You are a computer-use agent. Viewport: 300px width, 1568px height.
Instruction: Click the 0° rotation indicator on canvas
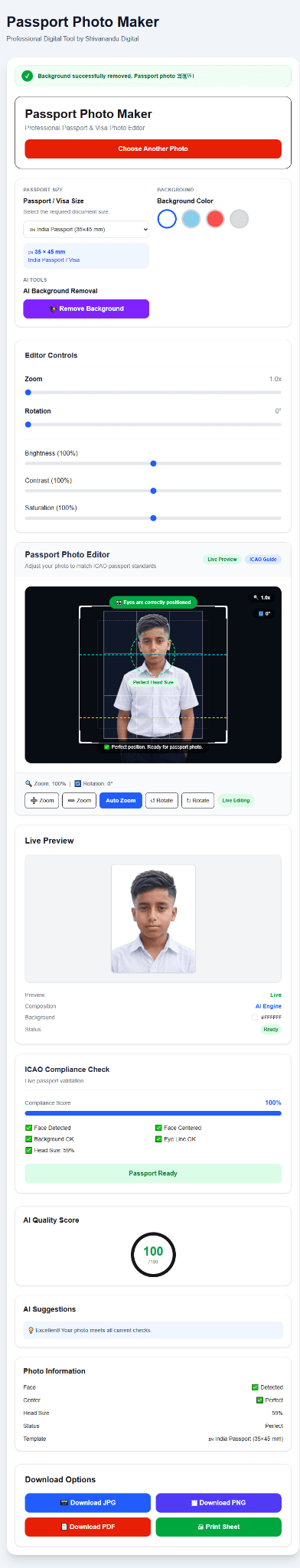pos(264,613)
